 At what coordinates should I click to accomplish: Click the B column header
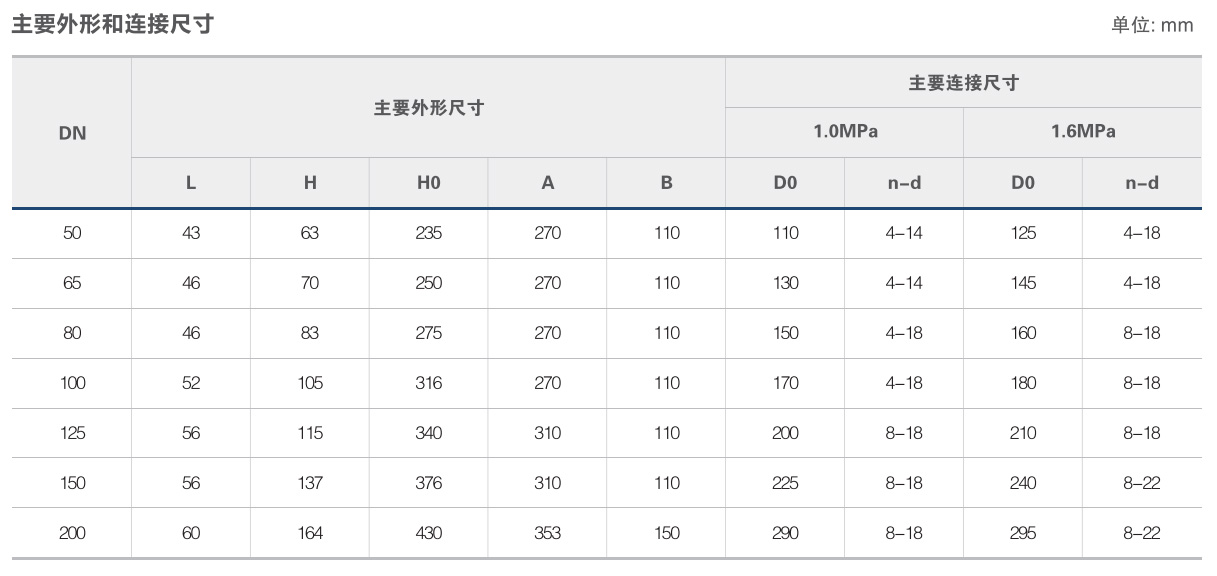tap(666, 183)
